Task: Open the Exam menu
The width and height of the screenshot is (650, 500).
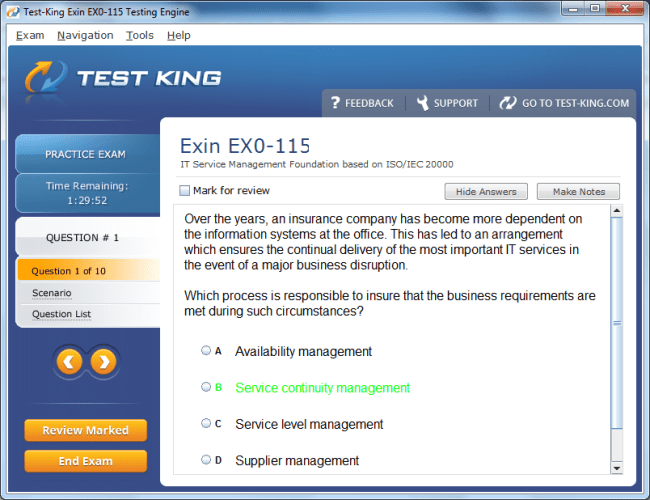Action: click(x=30, y=36)
